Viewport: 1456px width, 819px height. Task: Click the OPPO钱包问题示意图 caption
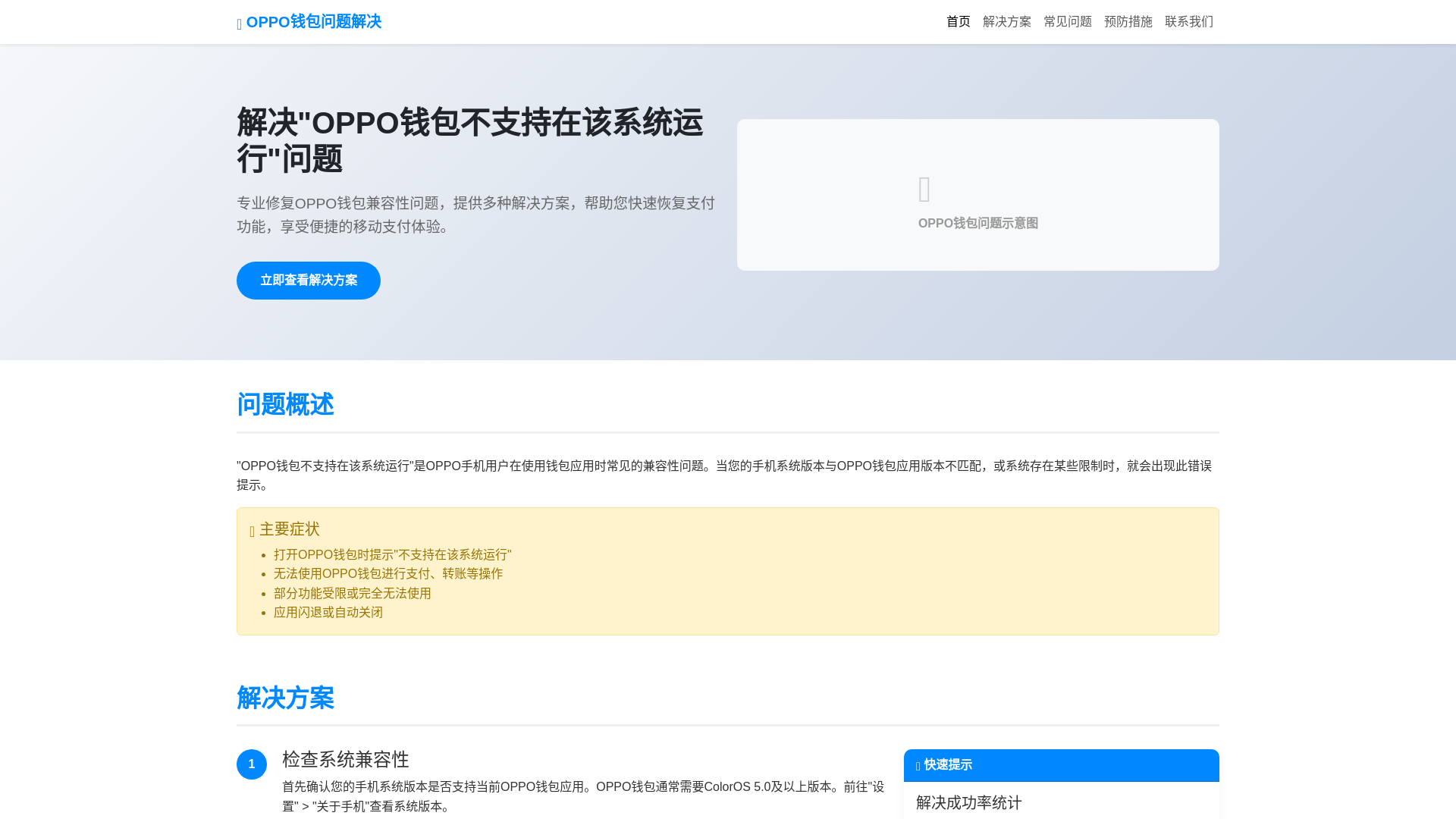tap(978, 223)
